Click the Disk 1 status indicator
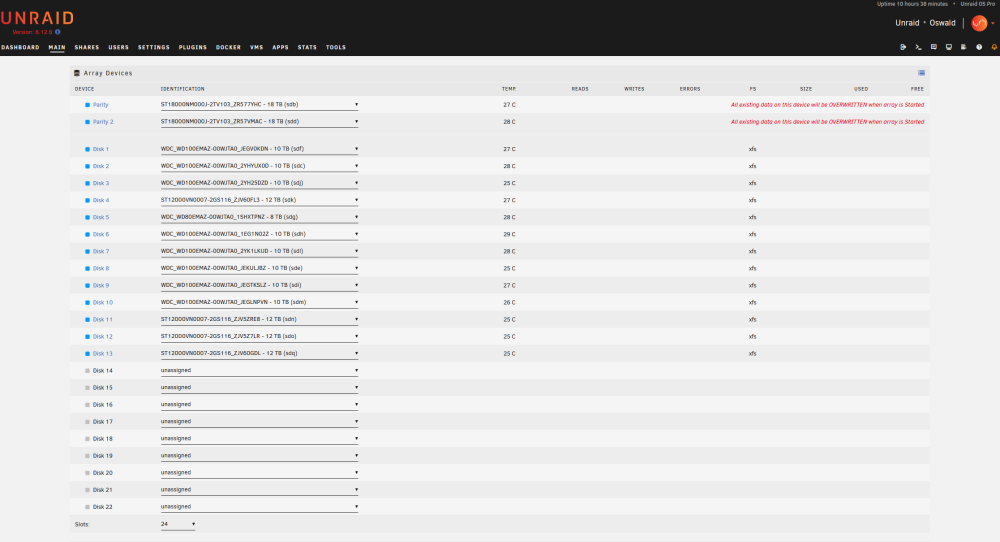Screen dimensions: 1000x542 coord(87,149)
